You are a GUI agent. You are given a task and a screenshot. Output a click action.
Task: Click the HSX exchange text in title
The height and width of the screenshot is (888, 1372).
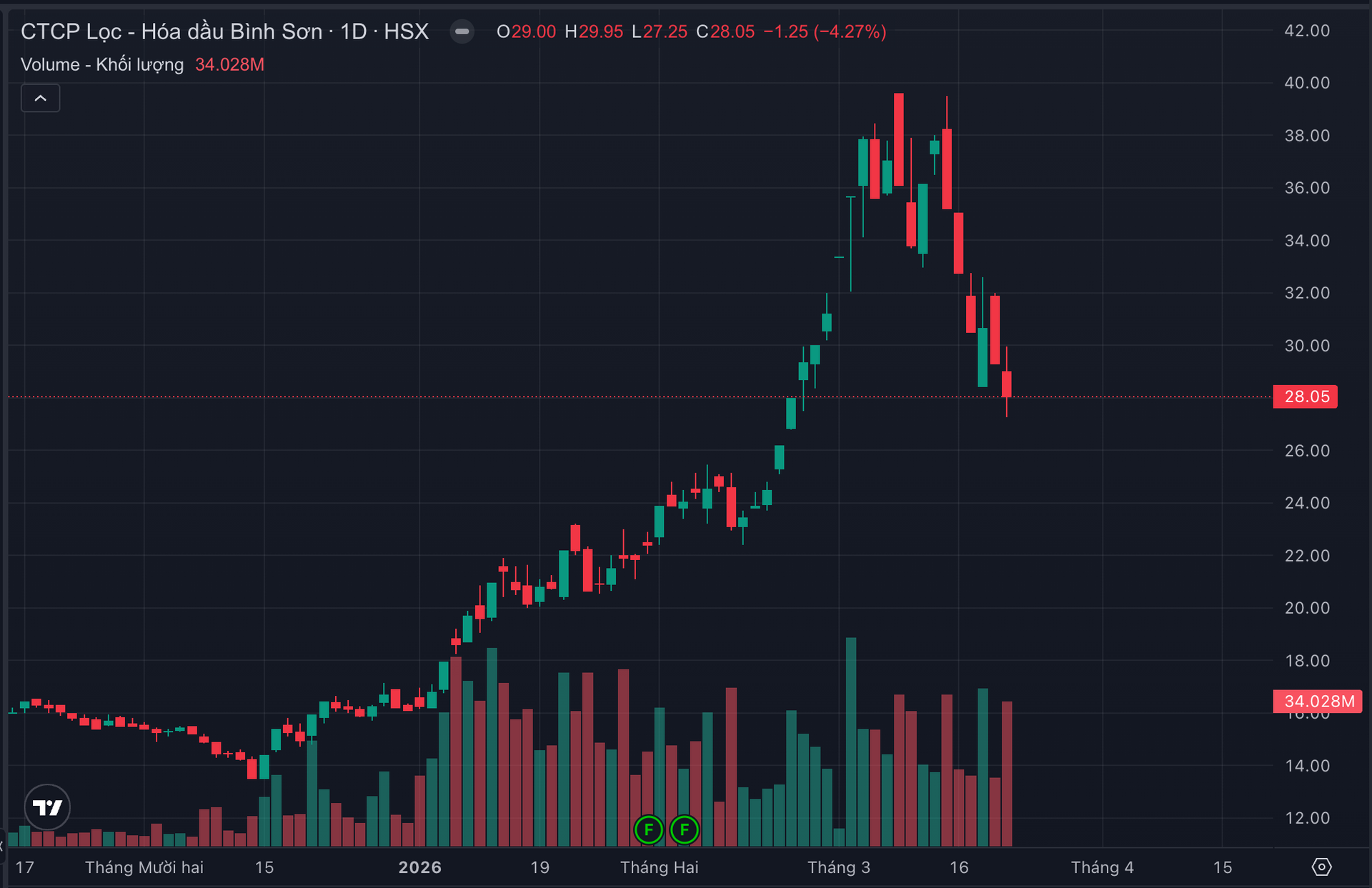click(x=406, y=31)
